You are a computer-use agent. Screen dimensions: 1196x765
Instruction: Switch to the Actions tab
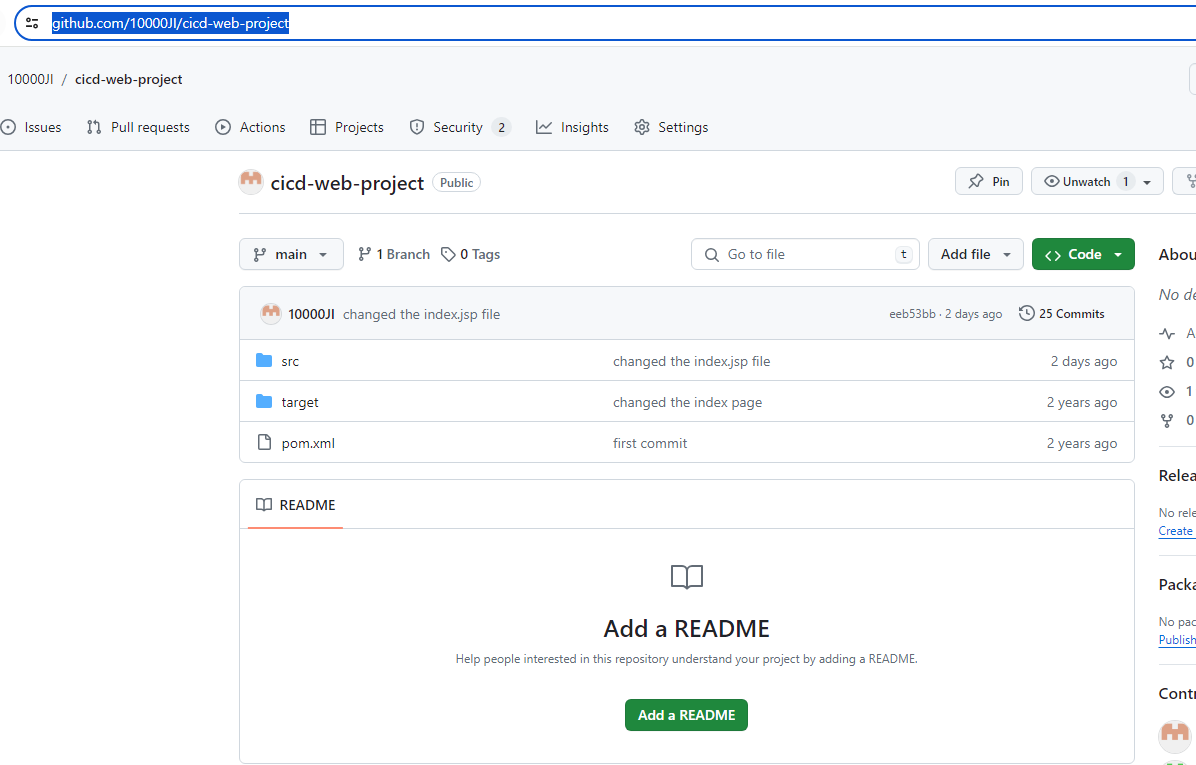pos(250,127)
